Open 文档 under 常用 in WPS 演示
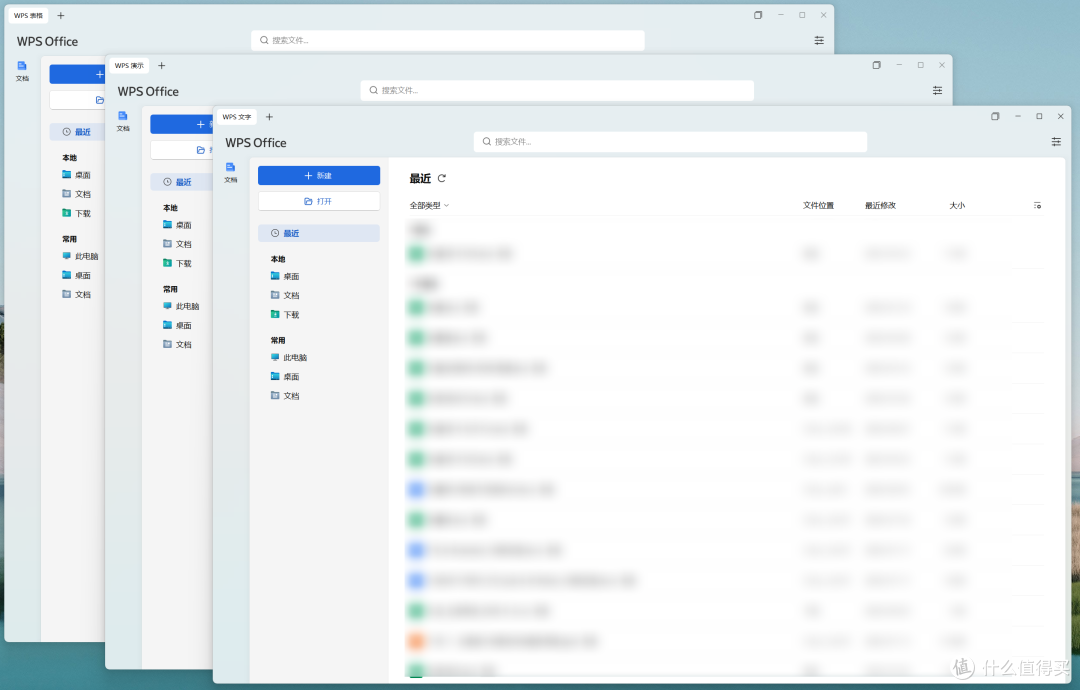The image size is (1080, 690). 178,344
